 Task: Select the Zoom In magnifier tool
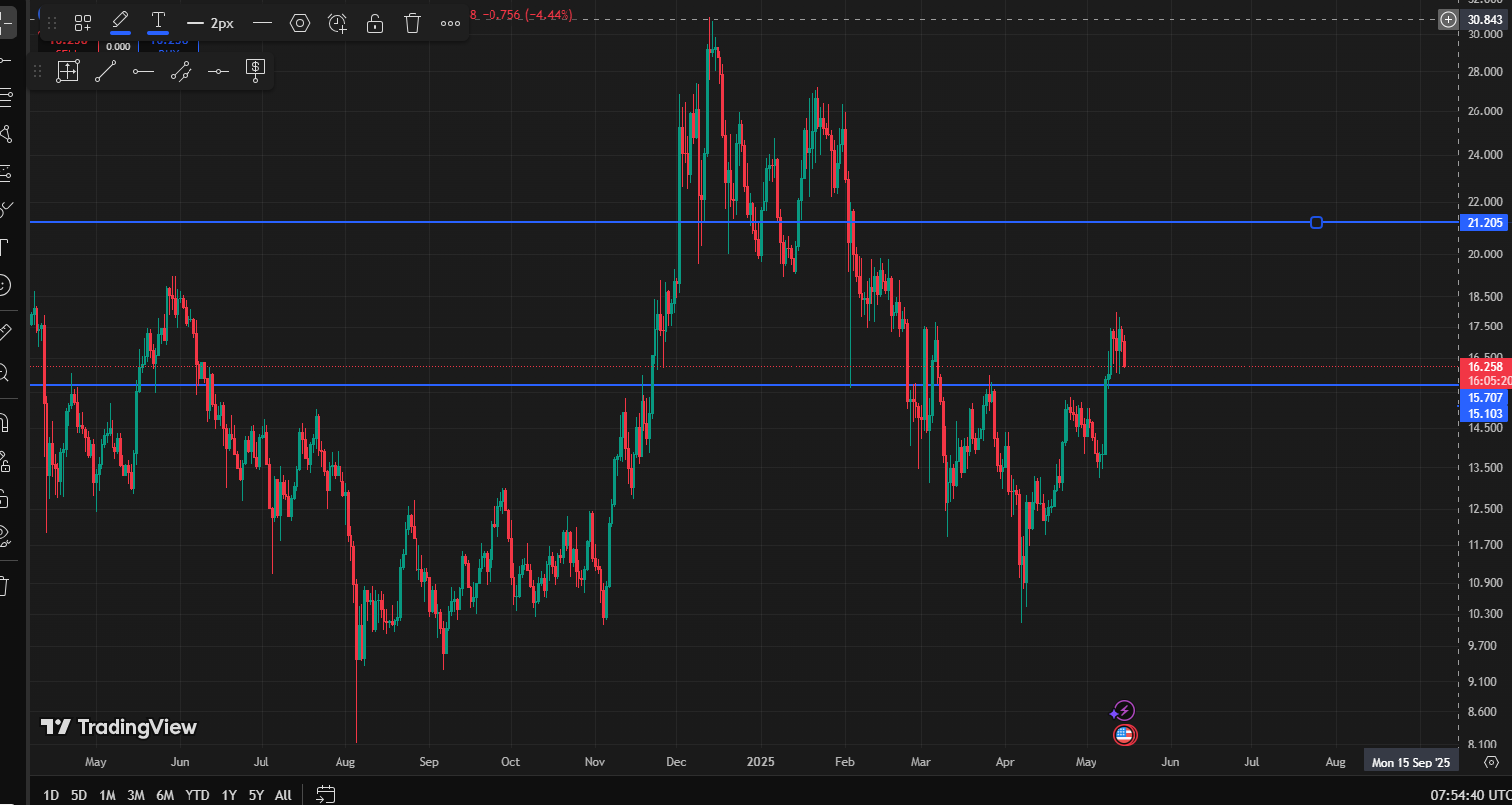click(x=5, y=372)
